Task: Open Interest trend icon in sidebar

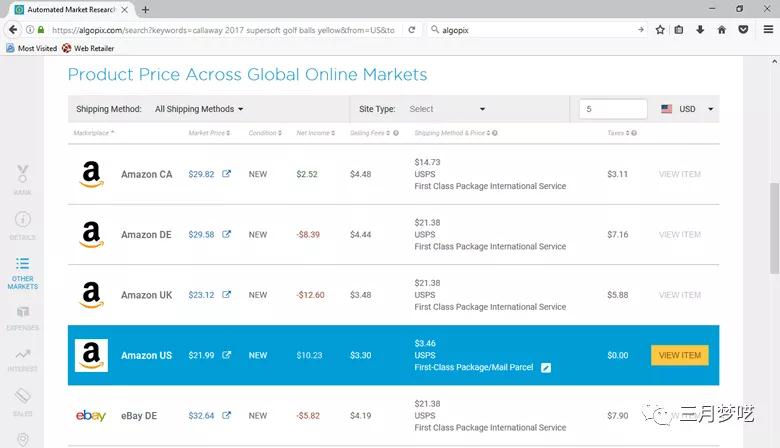Action: pos(22,359)
